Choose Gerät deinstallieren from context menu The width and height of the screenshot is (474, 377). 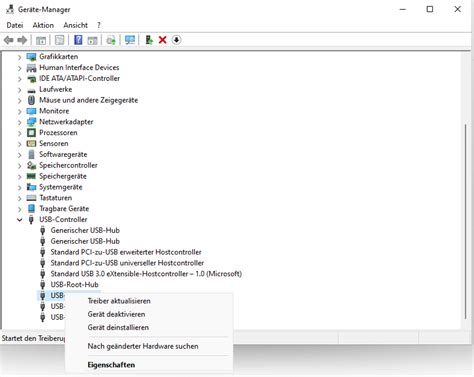(118, 328)
